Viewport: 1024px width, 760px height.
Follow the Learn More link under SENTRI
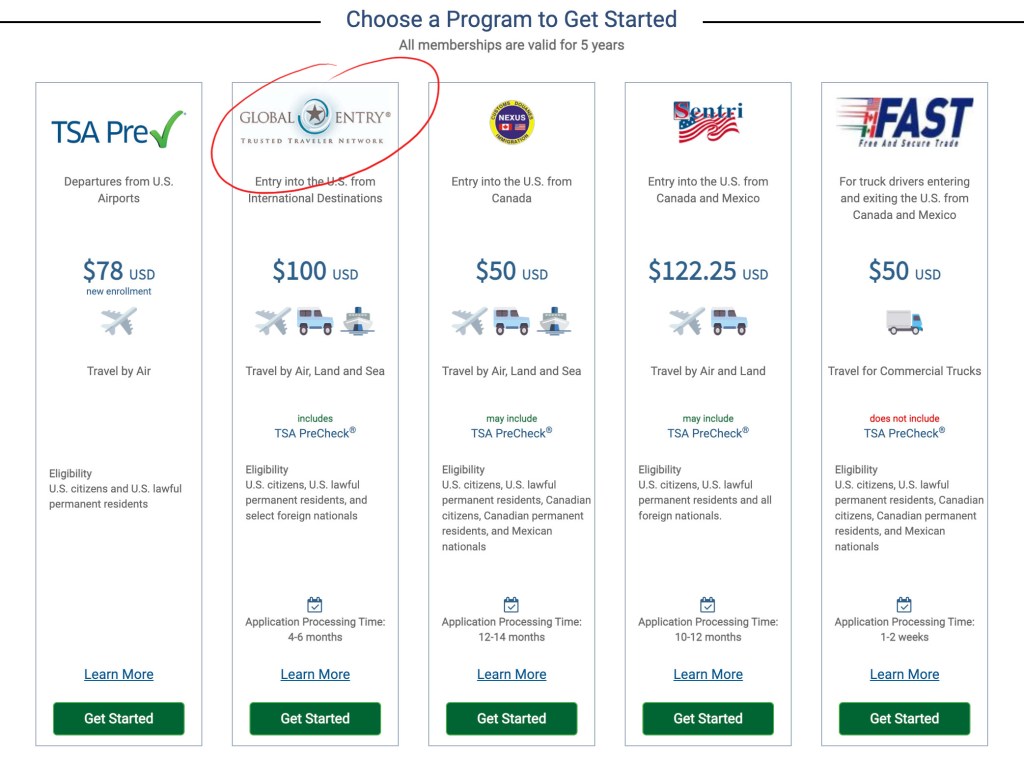[708, 675]
